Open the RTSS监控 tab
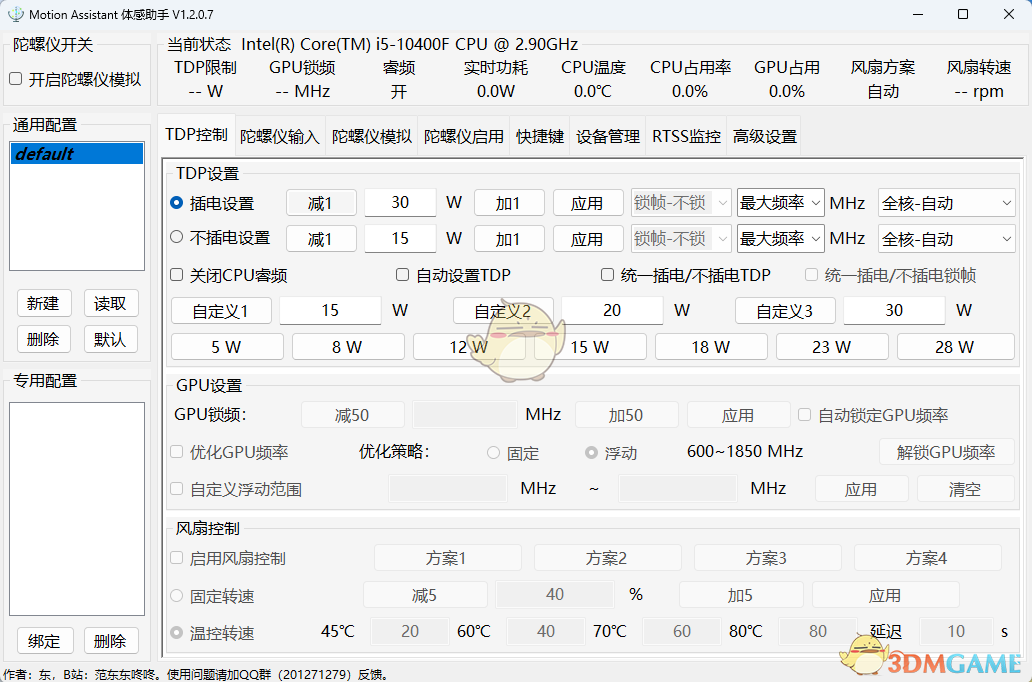The image size is (1032, 682). (x=686, y=136)
